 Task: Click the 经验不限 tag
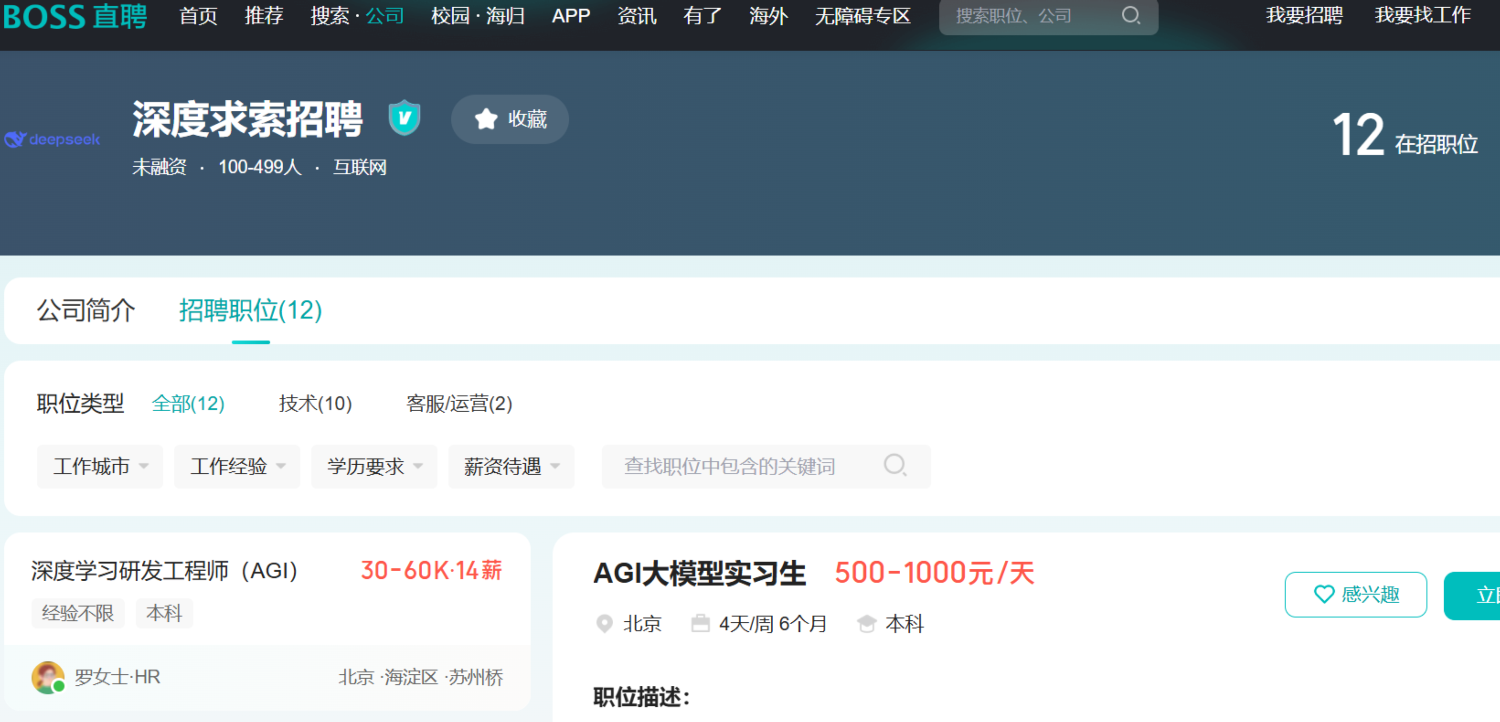pyautogui.click(x=78, y=613)
